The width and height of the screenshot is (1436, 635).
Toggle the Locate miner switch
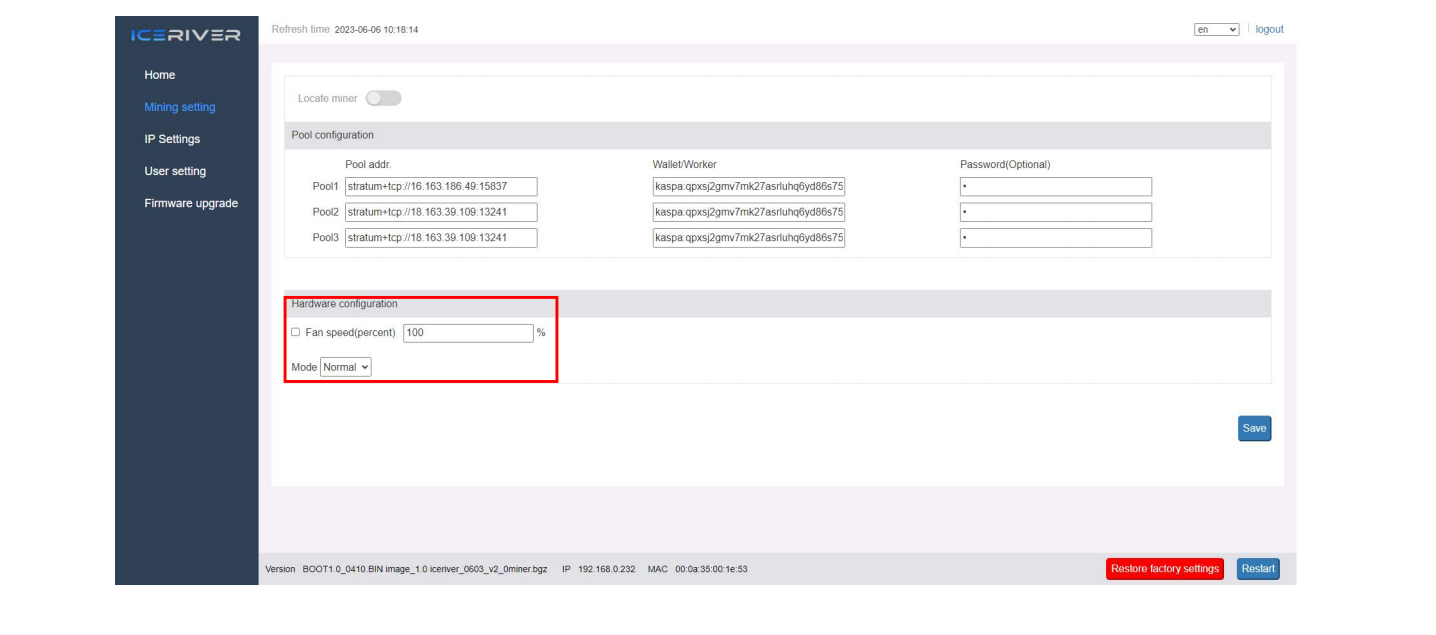(x=383, y=98)
